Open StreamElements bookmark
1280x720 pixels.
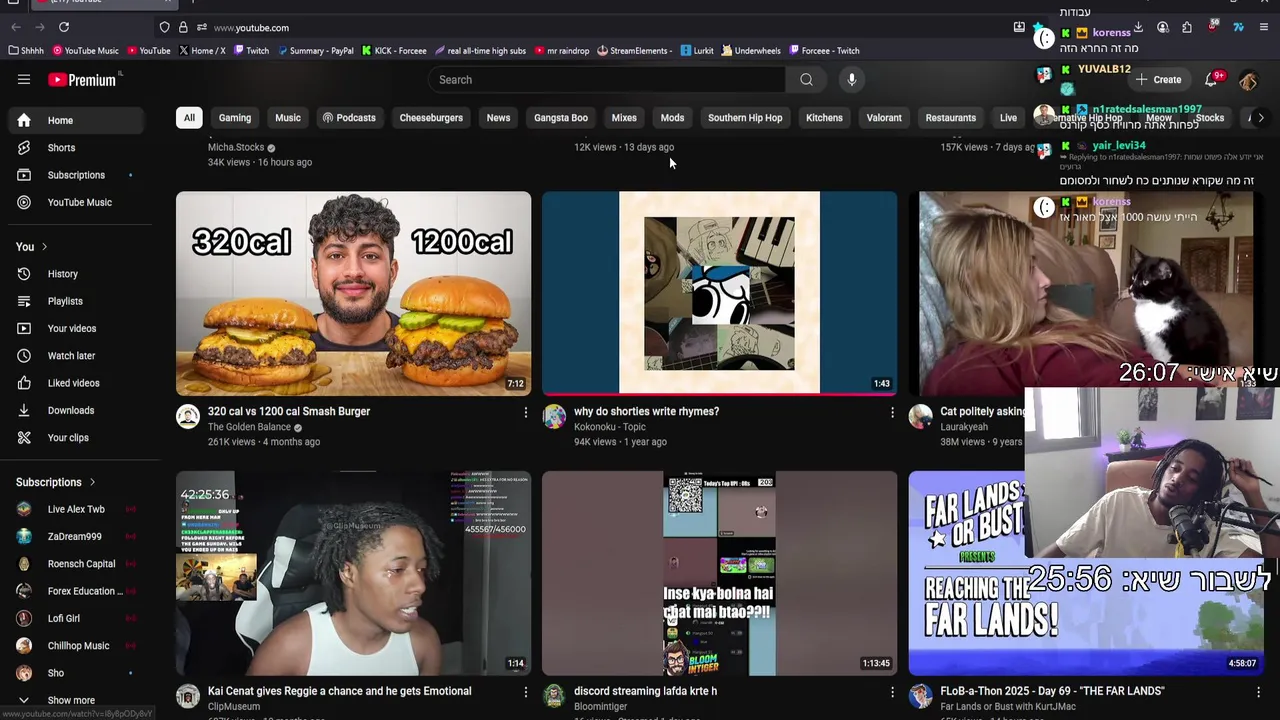tap(634, 51)
